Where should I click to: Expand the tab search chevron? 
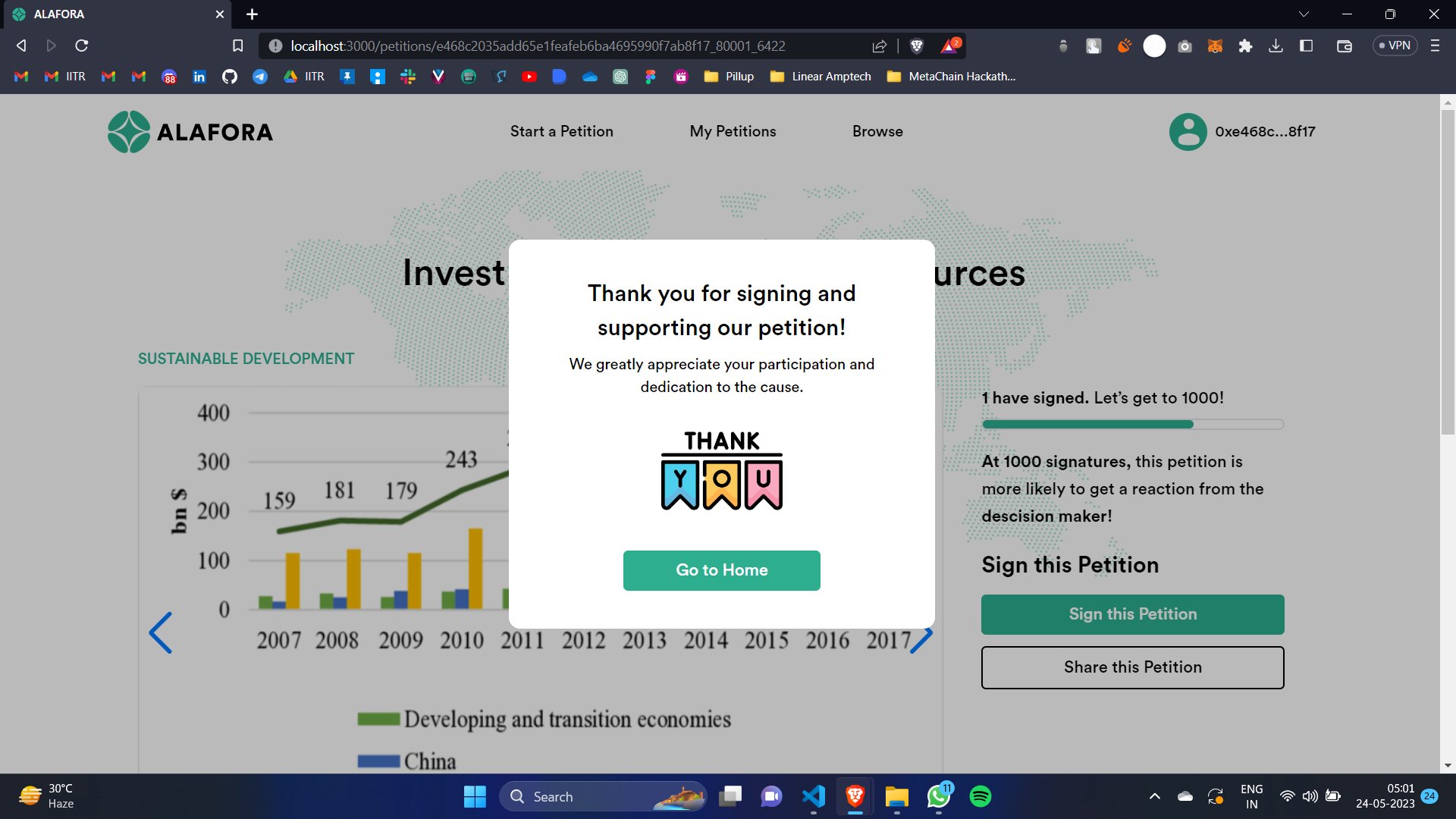click(x=1304, y=14)
